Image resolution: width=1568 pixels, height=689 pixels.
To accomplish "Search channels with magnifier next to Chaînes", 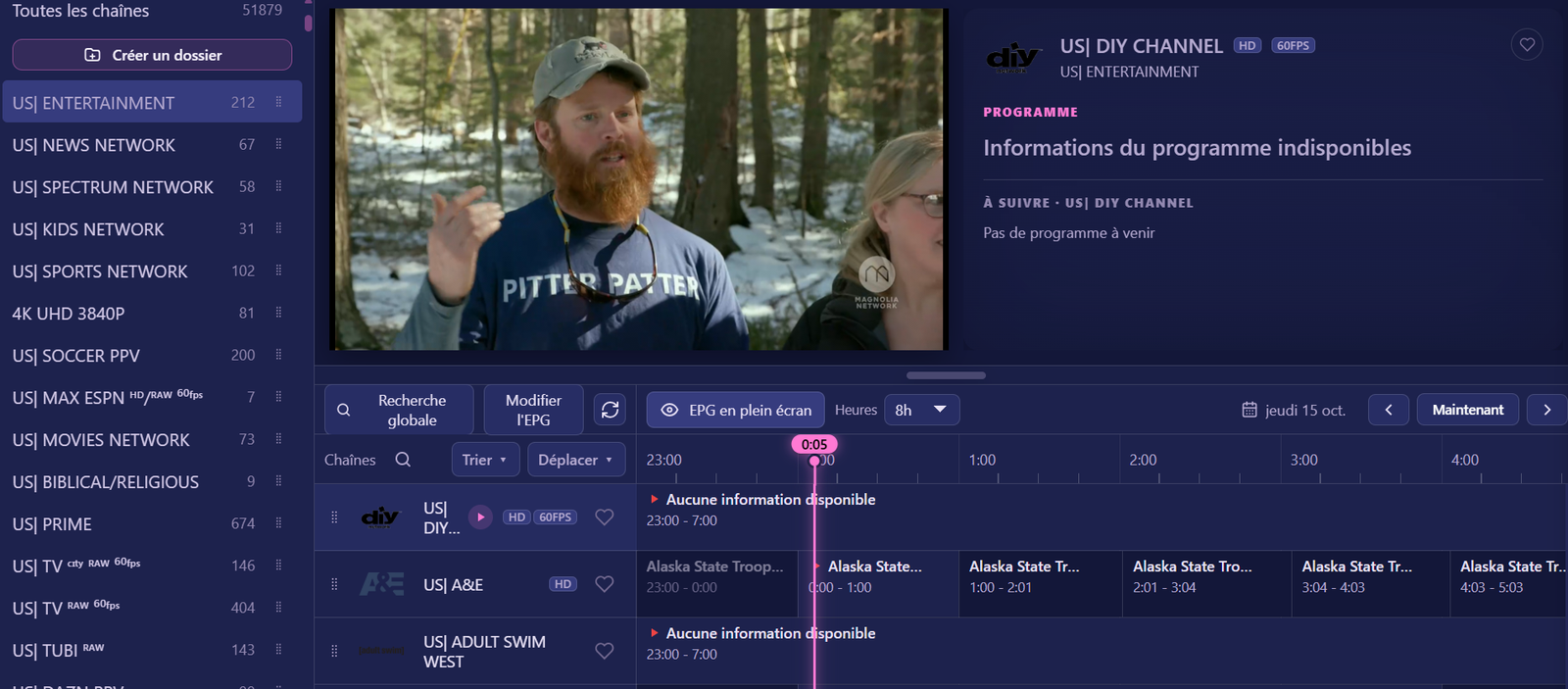I will pyautogui.click(x=403, y=460).
